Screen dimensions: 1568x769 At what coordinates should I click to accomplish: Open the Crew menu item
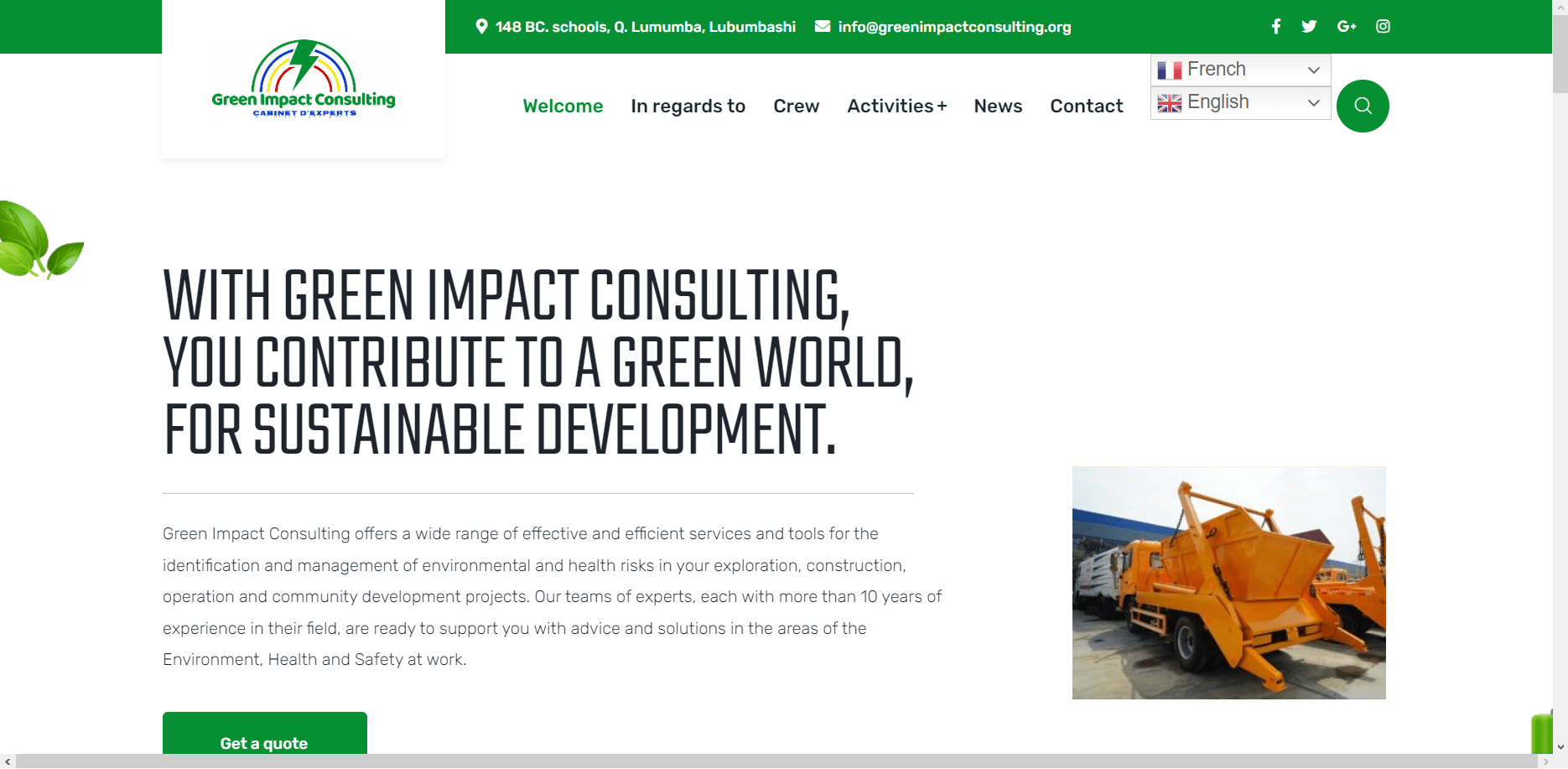coord(796,106)
